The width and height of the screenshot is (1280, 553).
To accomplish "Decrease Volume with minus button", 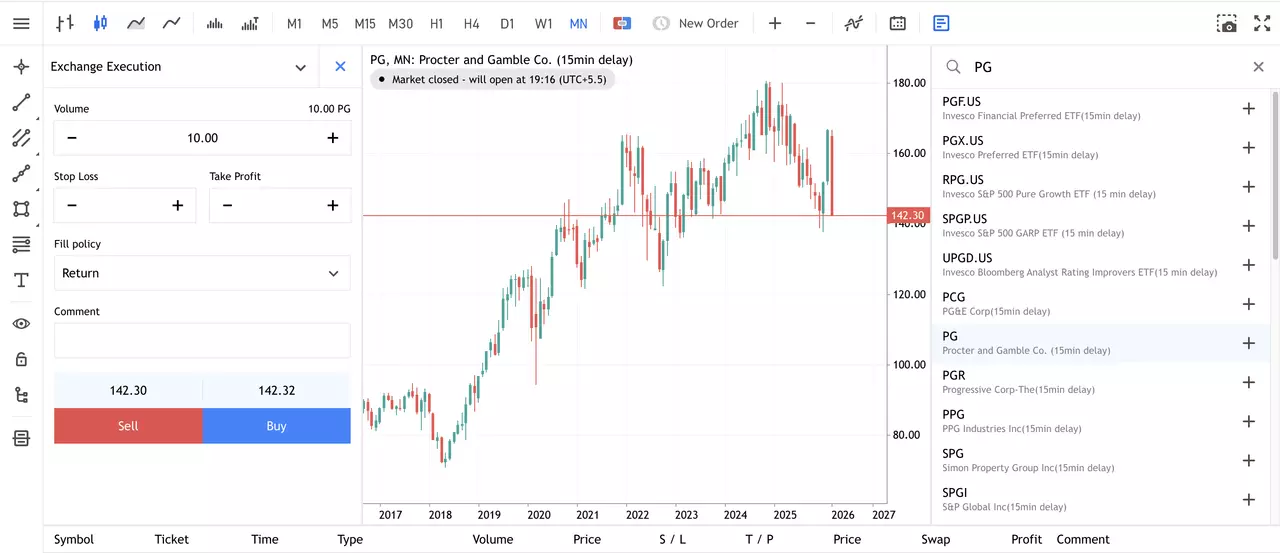I will tap(72, 138).
